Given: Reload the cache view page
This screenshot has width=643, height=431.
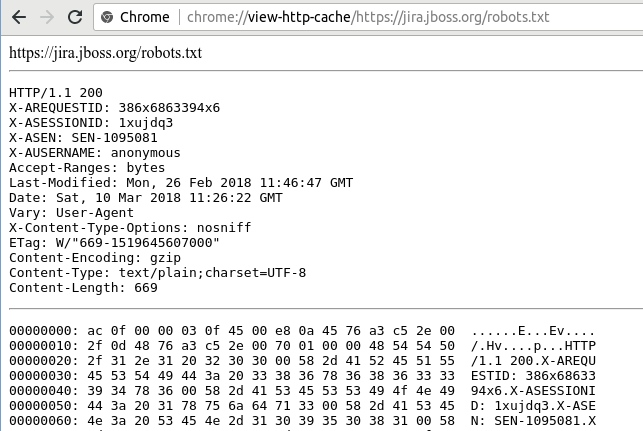Looking at the screenshot, I should point(75,17).
